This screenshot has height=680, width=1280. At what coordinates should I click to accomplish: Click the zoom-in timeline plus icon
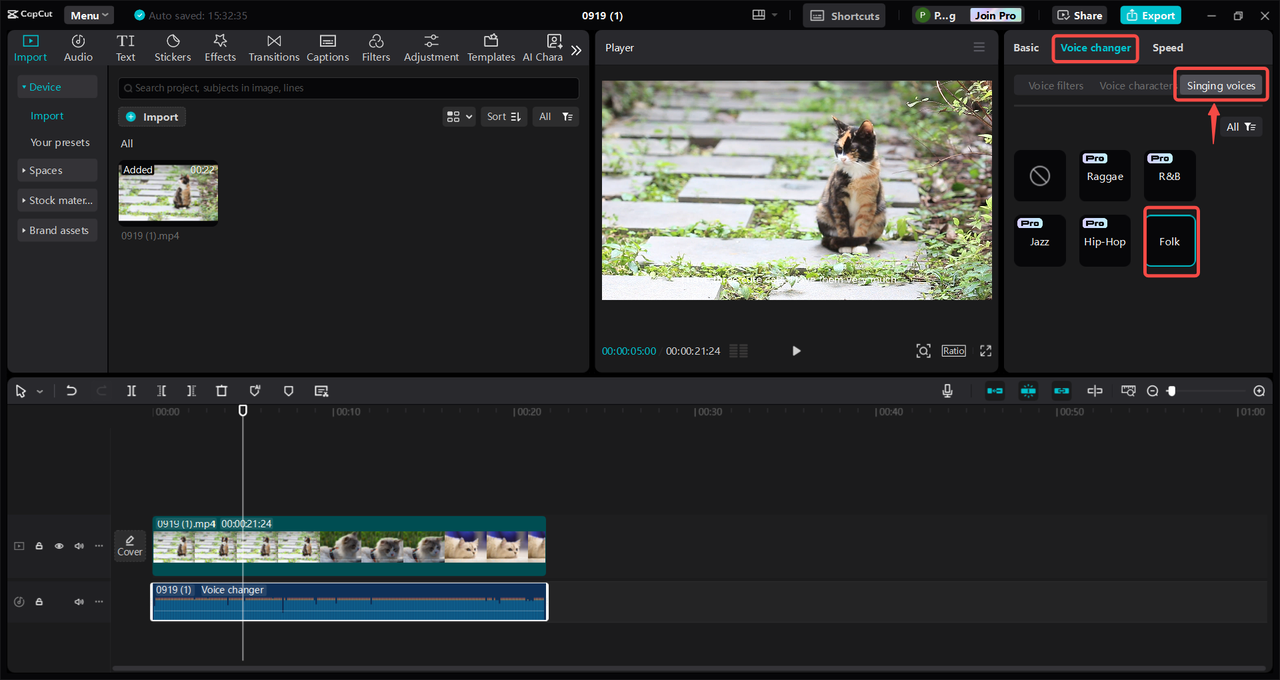click(x=1259, y=391)
